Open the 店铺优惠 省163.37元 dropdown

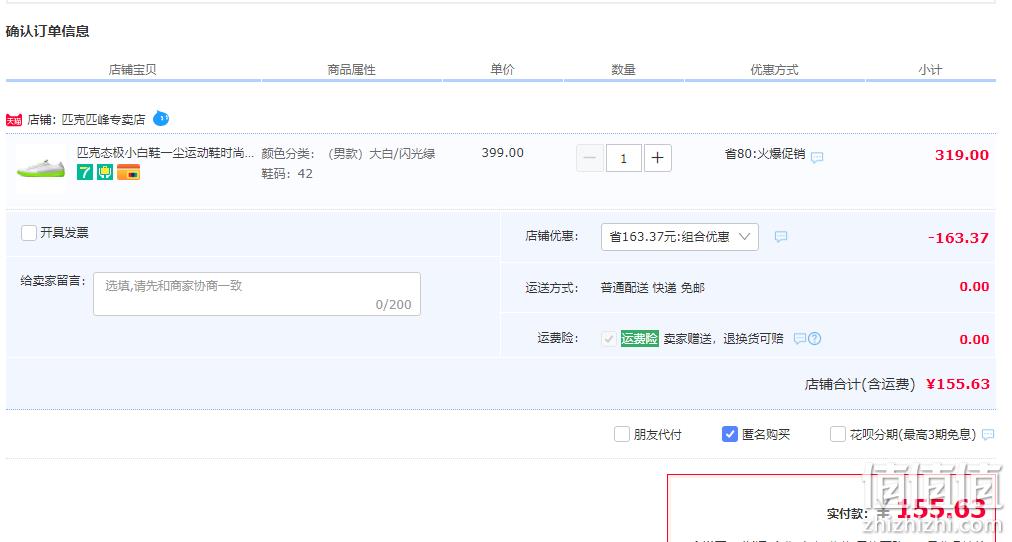point(680,237)
